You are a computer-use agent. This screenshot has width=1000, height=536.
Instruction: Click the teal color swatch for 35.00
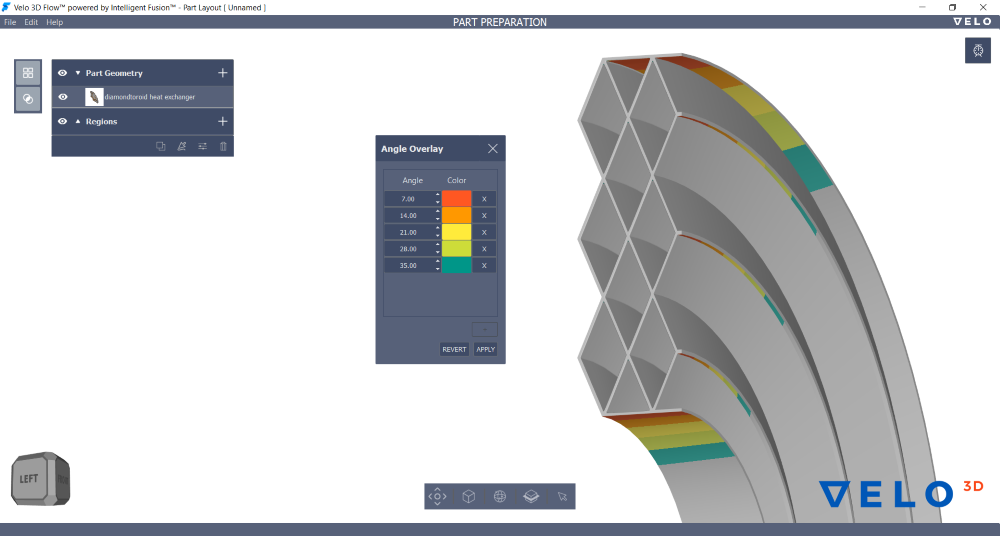coord(456,266)
